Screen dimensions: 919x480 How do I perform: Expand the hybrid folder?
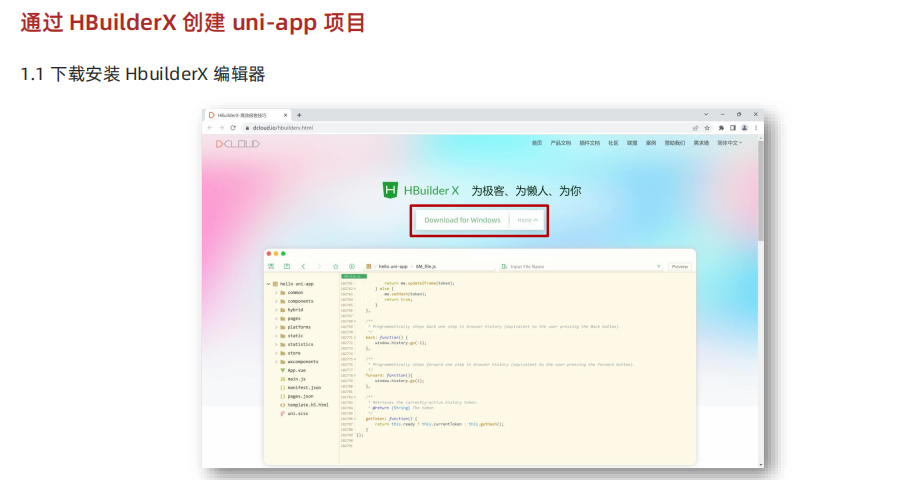277,310
